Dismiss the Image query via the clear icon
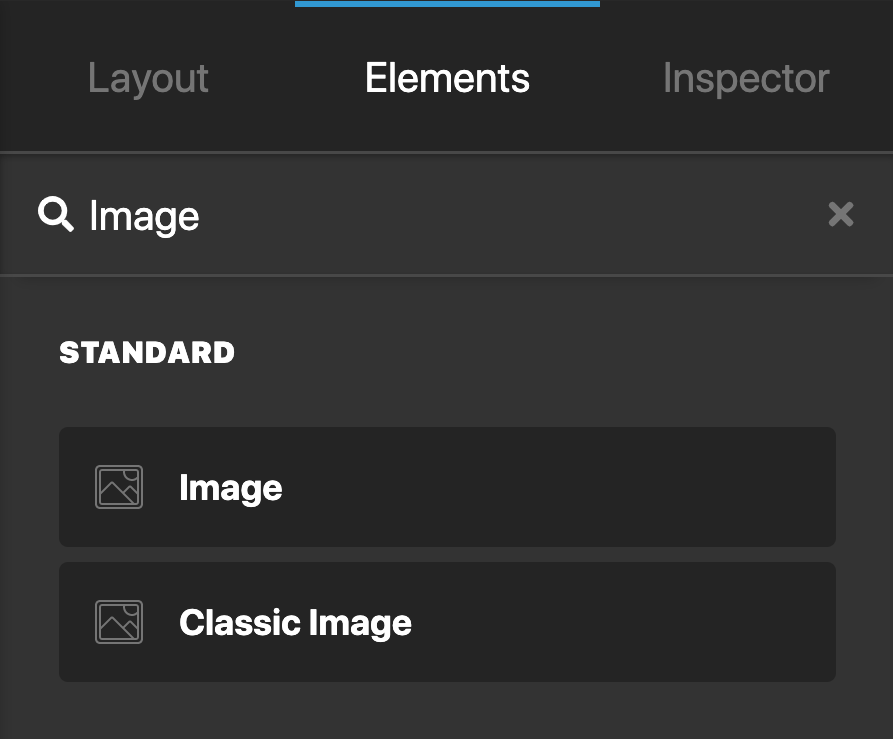Image resolution: width=893 pixels, height=739 pixels. tap(841, 215)
